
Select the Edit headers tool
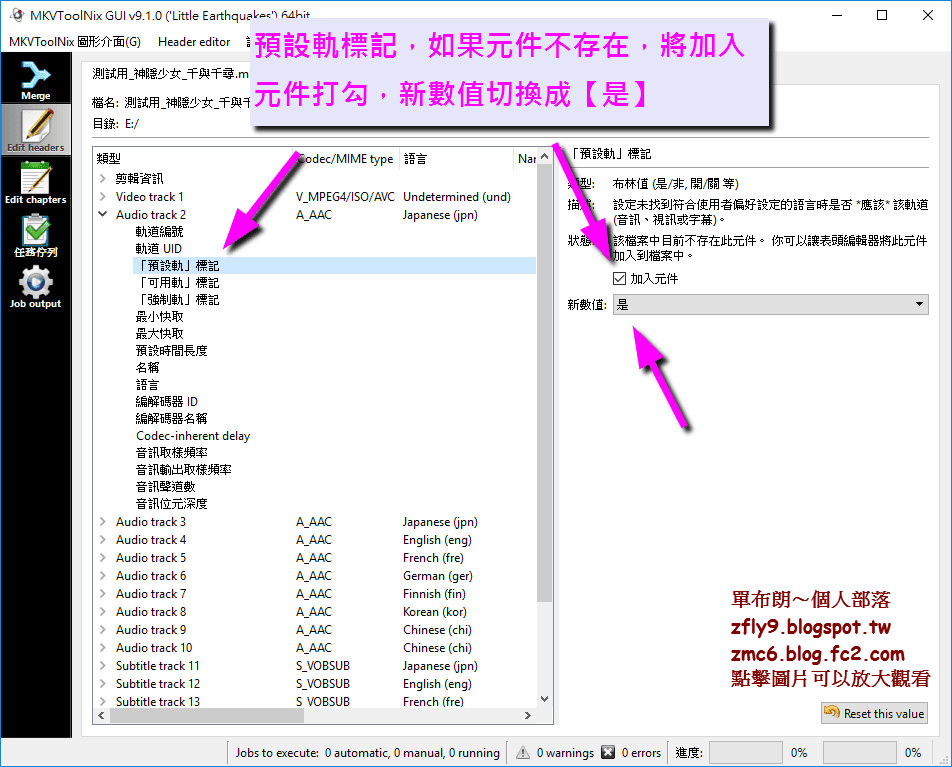pyautogui.click(x=36, y=129)
